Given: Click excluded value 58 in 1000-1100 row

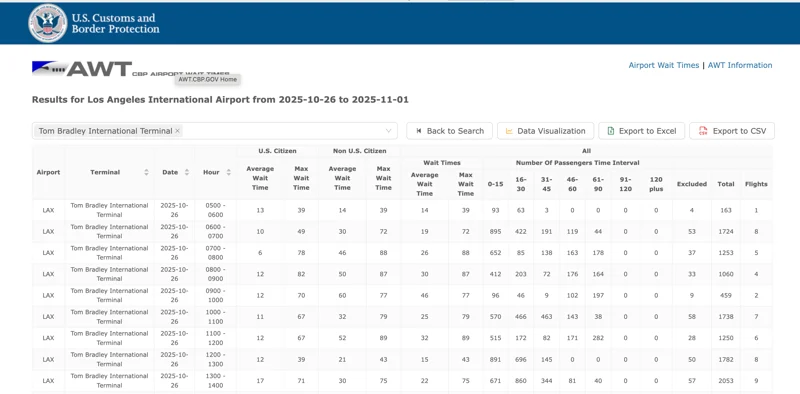Looking at the screenshot, I should pyautogui.click(x=692, y=317).
